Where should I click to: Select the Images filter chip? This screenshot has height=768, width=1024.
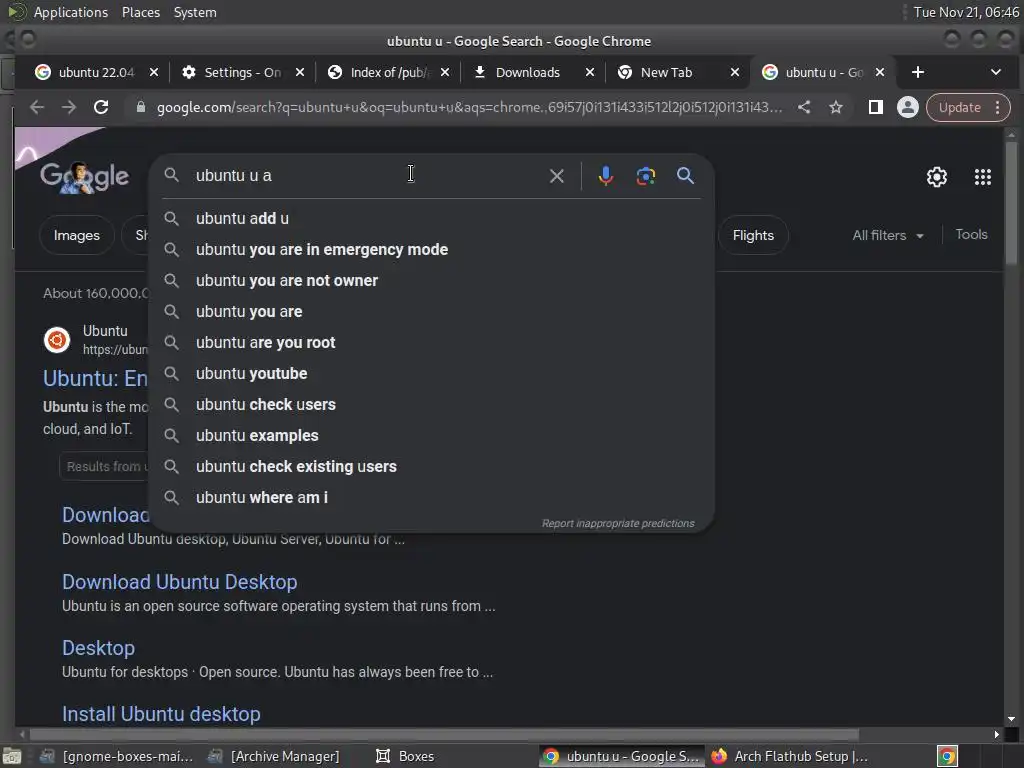76,235
